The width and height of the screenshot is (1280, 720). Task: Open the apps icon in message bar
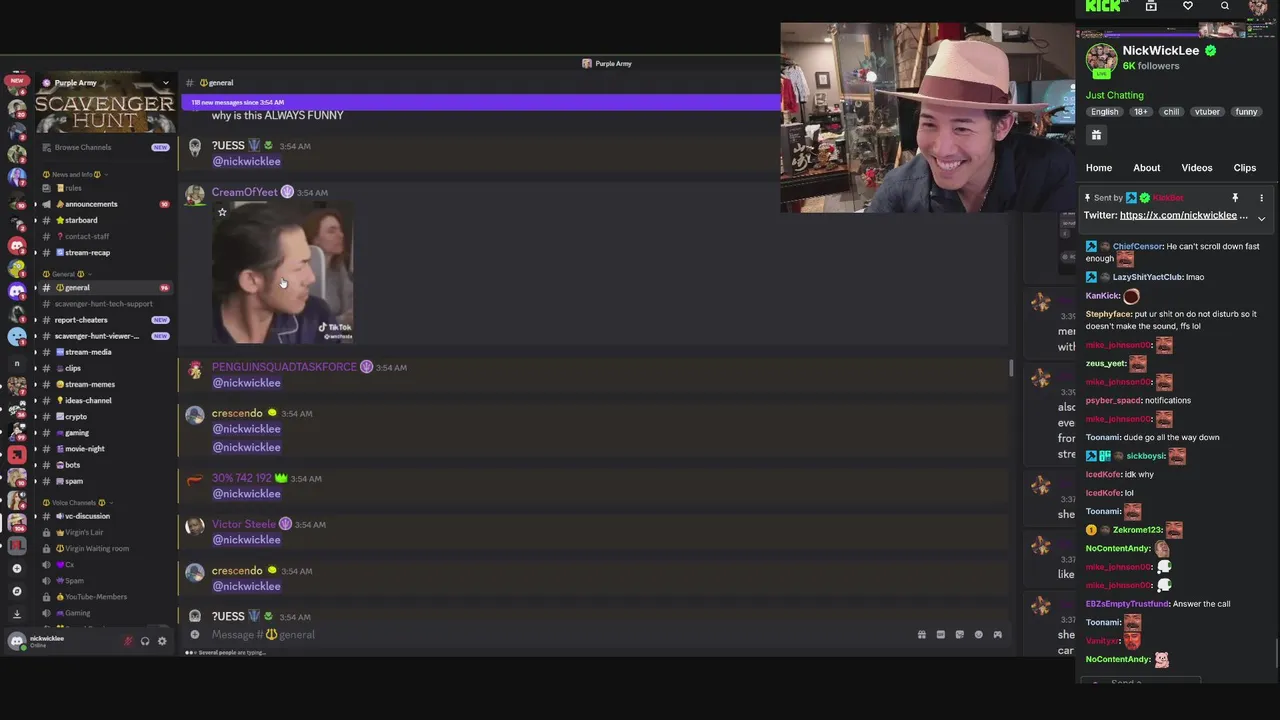coord(997,635)
